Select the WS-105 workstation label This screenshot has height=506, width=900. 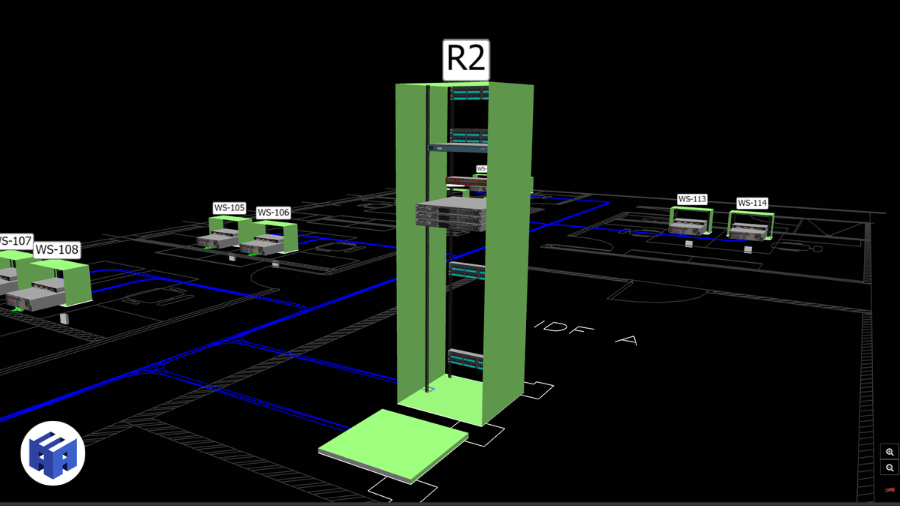click(230, 208)
